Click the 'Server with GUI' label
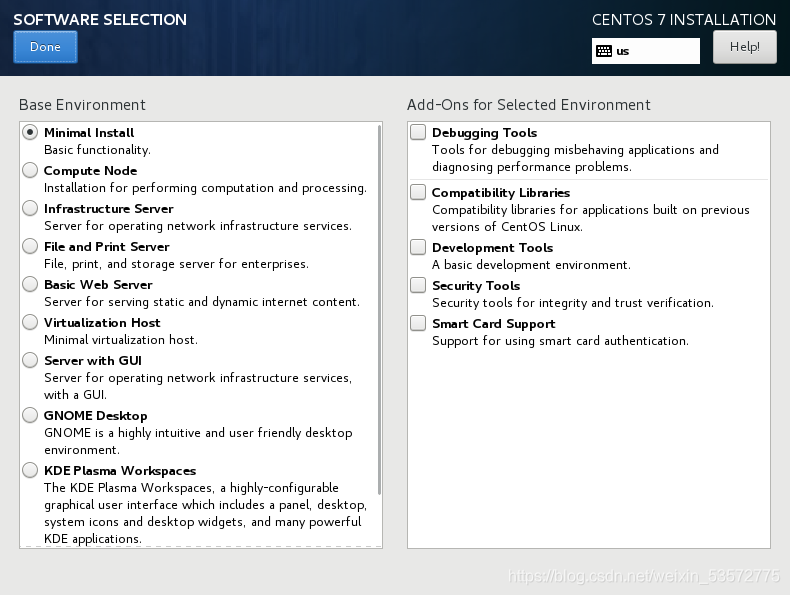790x595 pixels. (x=93, y=361)
